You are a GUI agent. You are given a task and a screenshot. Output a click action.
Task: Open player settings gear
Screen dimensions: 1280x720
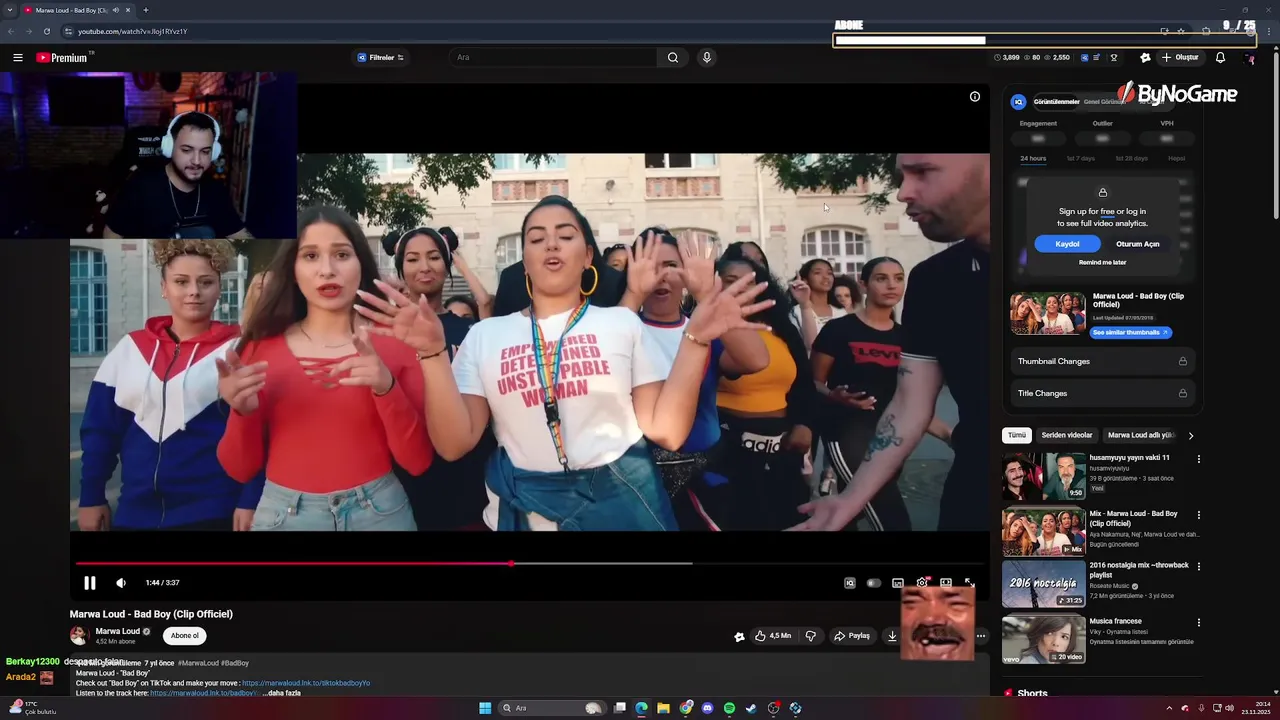pyautogui.click(x=922, y=583)
